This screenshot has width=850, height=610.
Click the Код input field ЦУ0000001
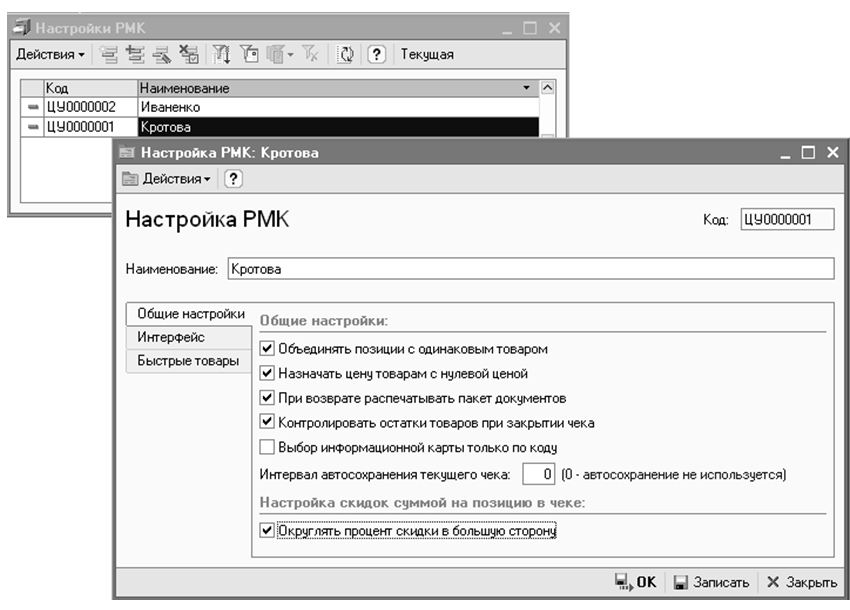click(x=787, y=220)
